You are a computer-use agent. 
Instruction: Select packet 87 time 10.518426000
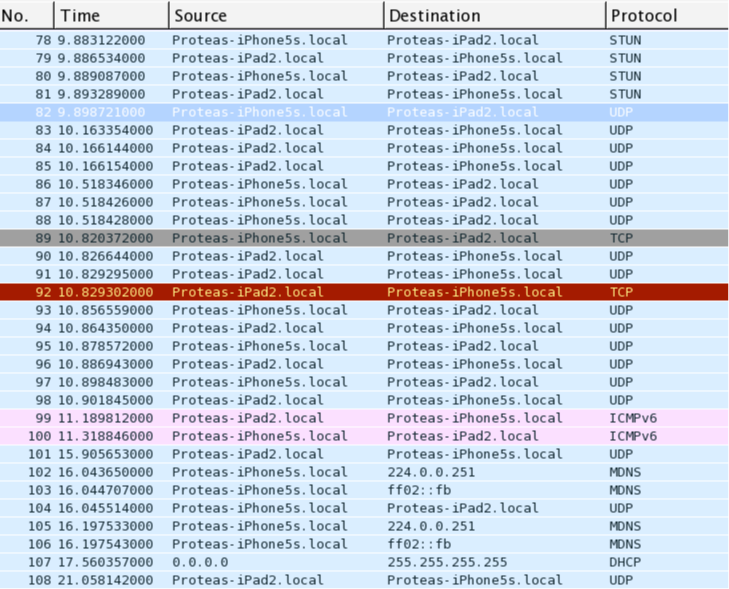coord(106,202)
